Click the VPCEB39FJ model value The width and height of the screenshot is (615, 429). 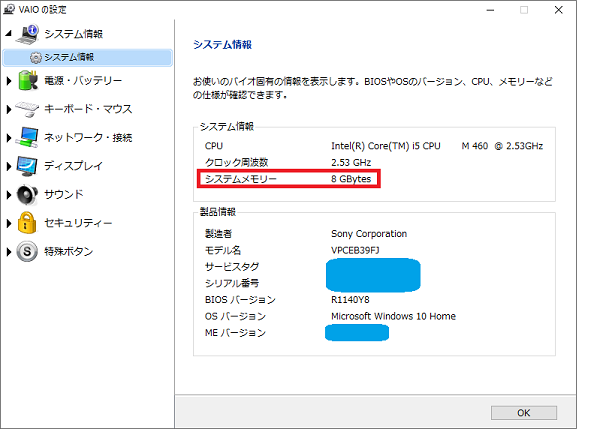pos(355,250)
